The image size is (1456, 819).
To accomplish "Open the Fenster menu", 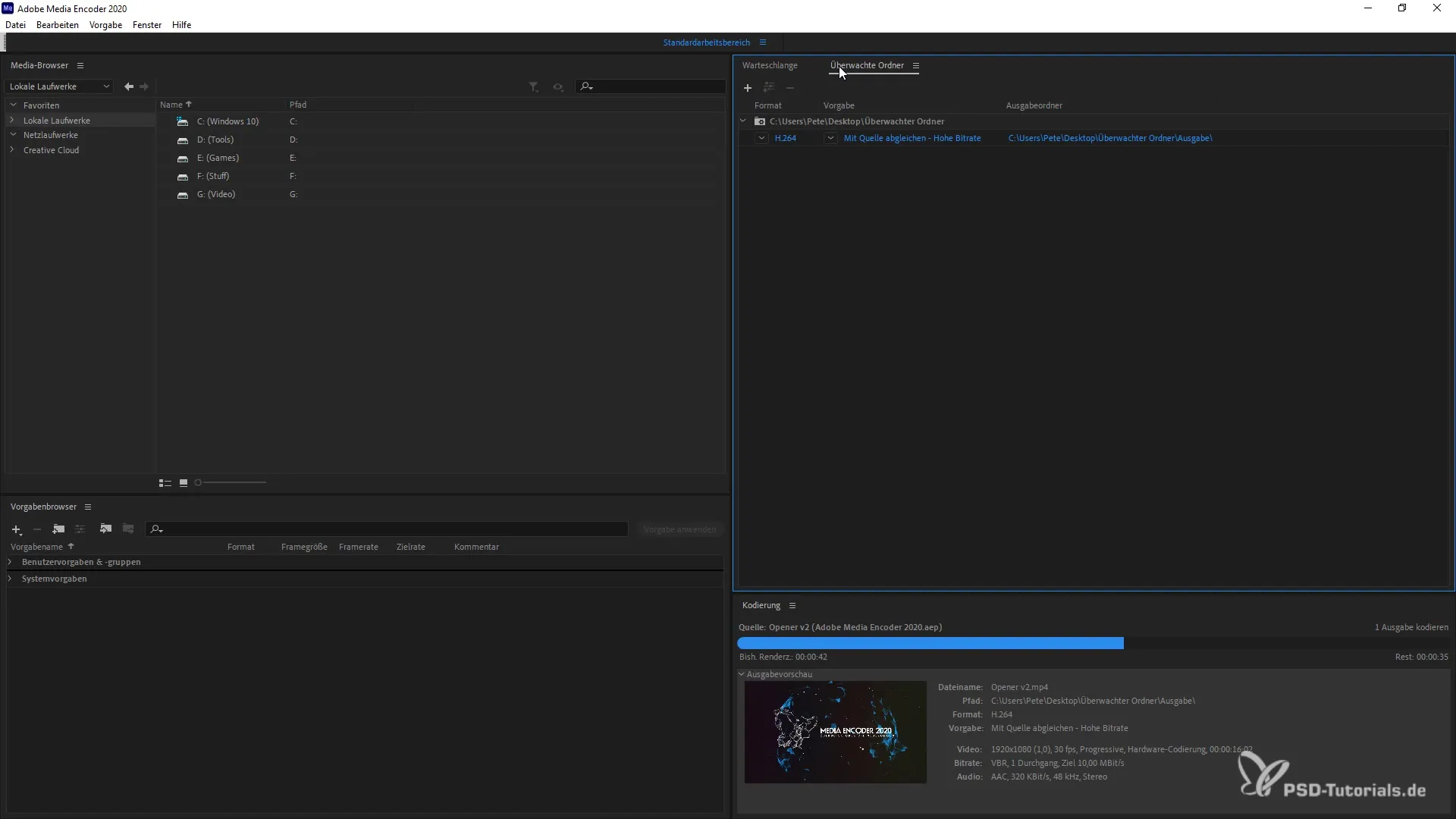I will click(147, 25).
